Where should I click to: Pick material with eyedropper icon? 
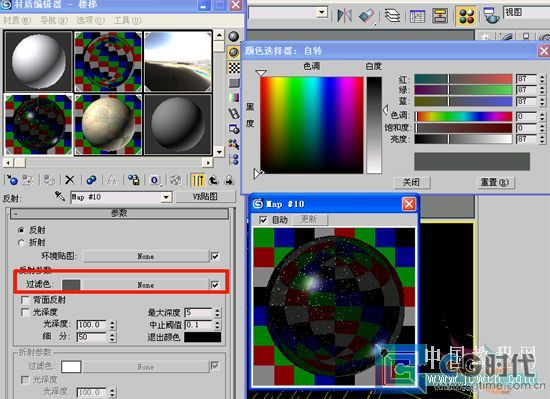(x=60, y=196)
